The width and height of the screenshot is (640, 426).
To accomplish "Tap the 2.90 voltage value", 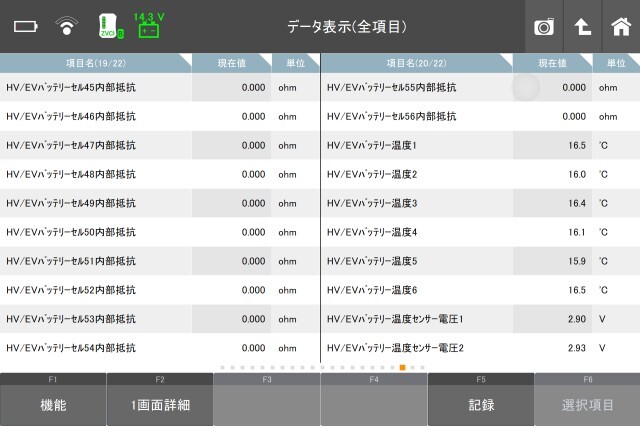I will pyautogui.click(x=577, y=319).
